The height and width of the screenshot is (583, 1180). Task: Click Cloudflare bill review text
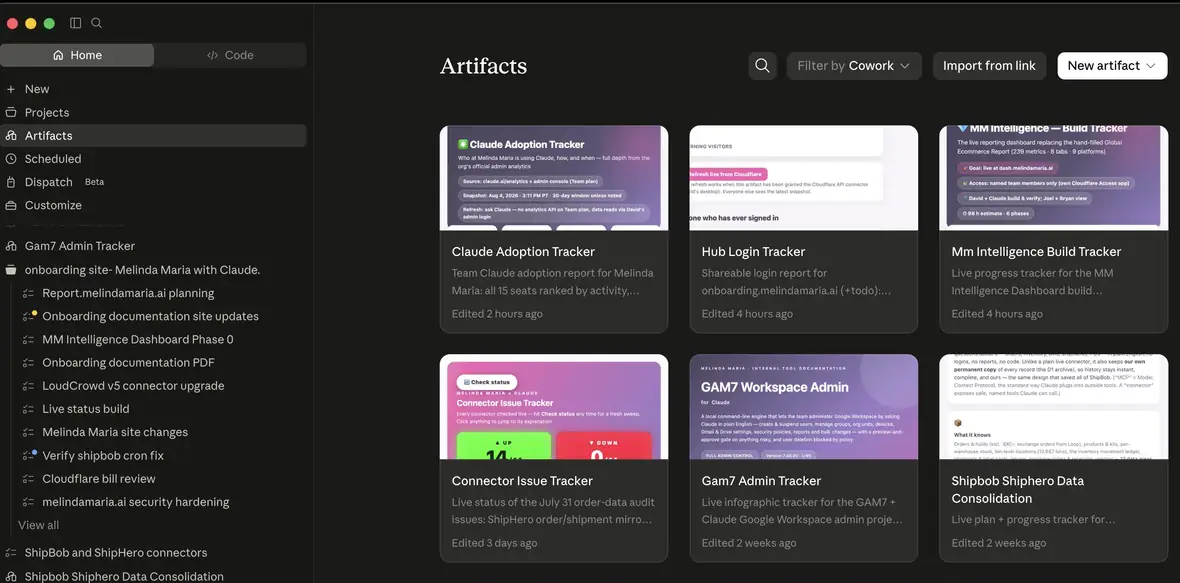pos(99,479)
